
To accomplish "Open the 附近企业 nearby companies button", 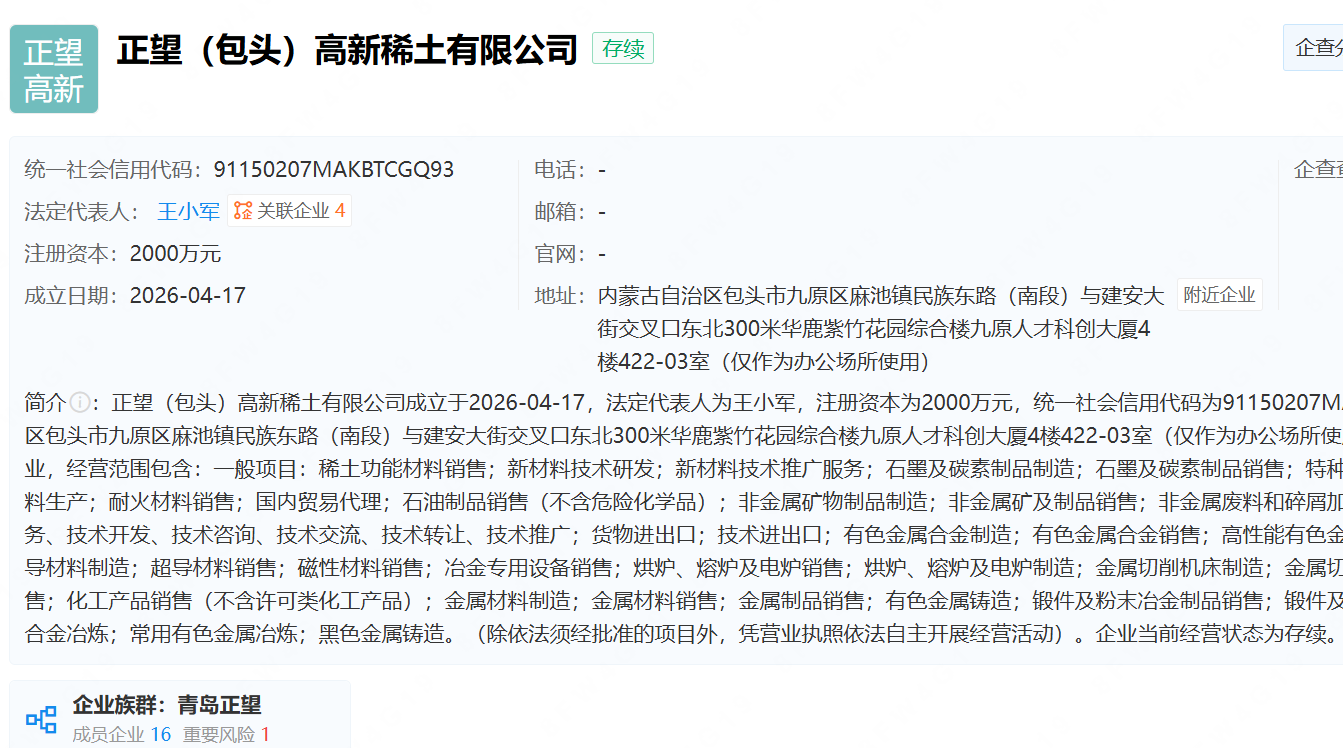I will [x=1218, y=295].
